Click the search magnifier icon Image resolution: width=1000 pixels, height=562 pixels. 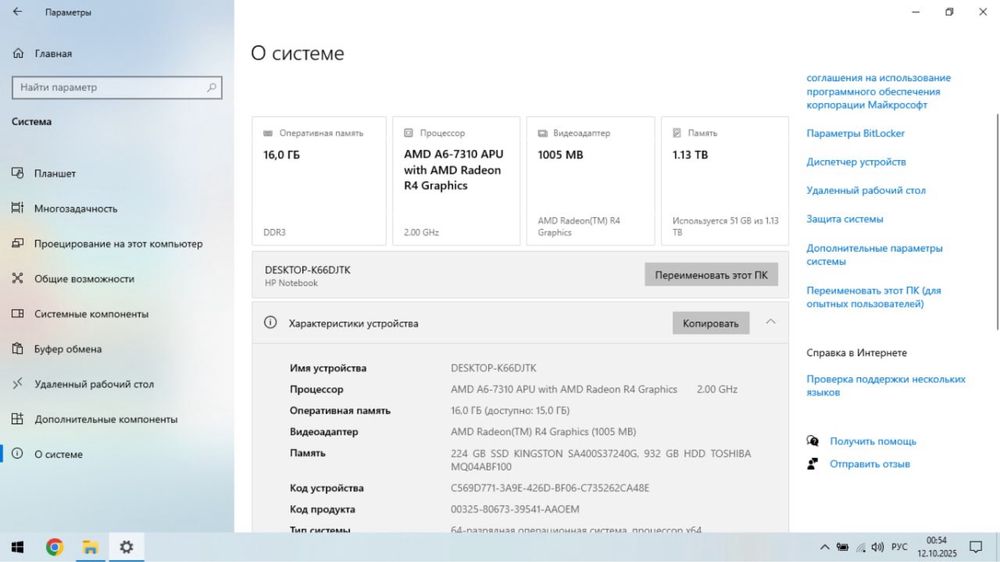tap(211, 87)
